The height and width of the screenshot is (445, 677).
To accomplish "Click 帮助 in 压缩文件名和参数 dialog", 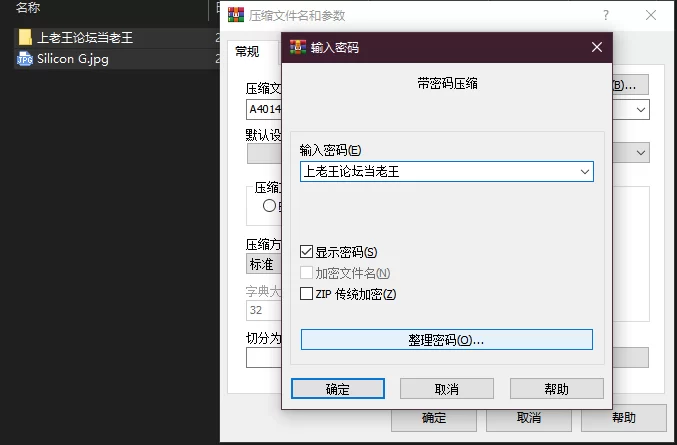I will pyautogui.click(x=624, y=418).
